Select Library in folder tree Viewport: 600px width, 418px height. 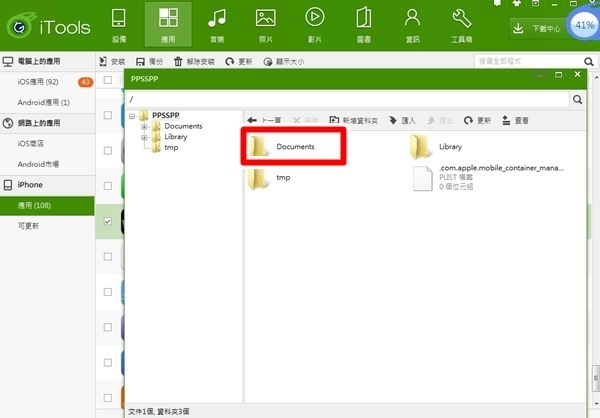pos(176,137)
